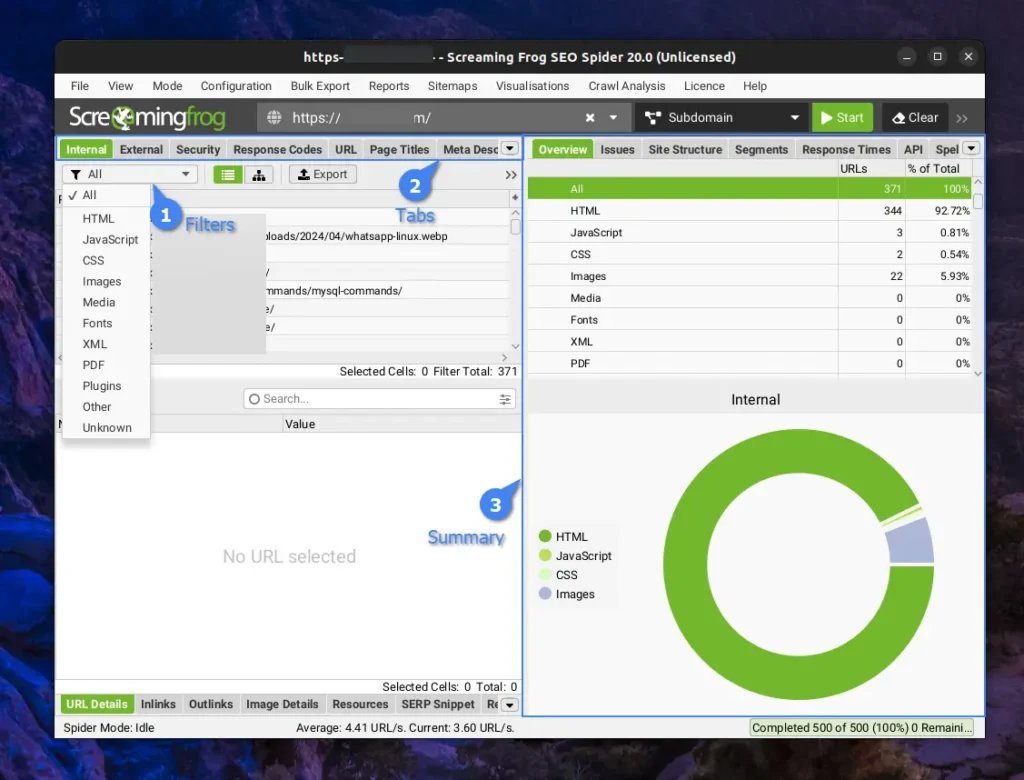
Task: Switch to list view icon
Action: point(228,174)
